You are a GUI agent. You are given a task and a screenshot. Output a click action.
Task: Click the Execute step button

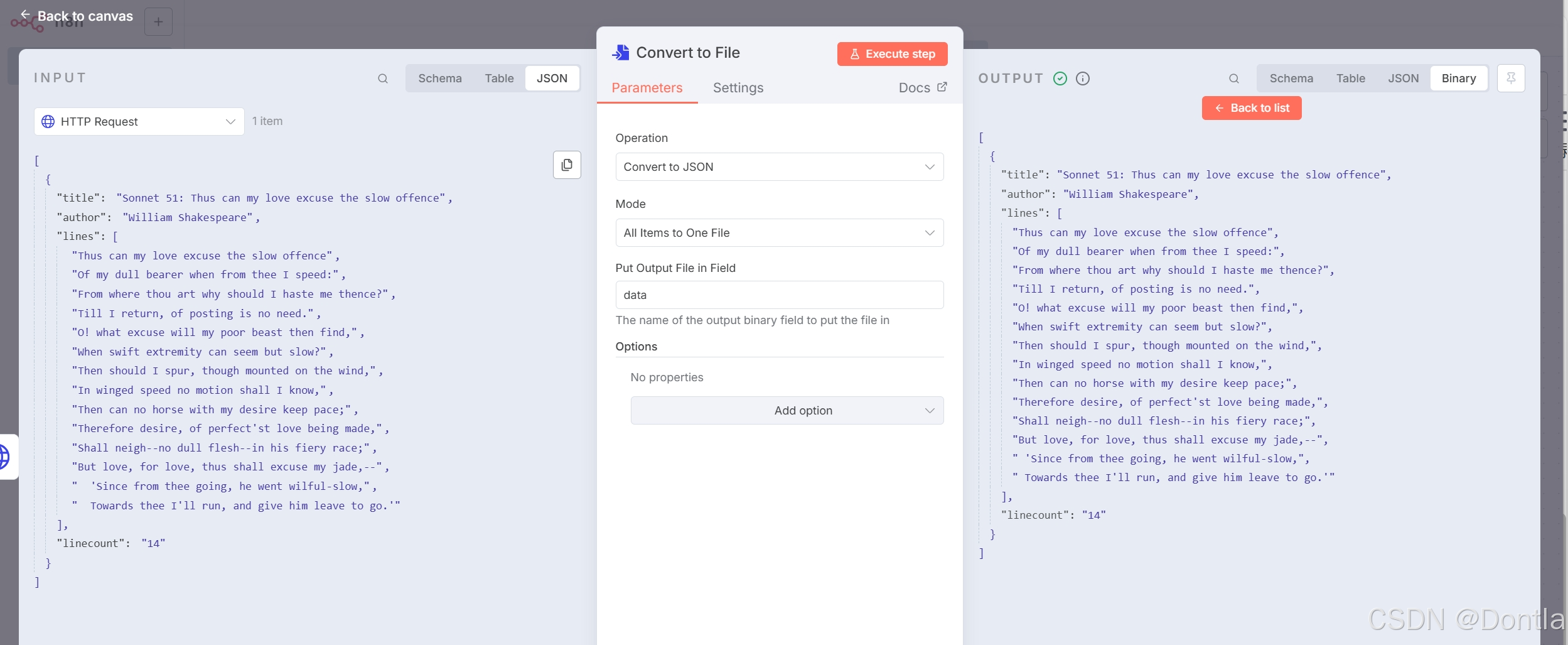coord(892,54)
